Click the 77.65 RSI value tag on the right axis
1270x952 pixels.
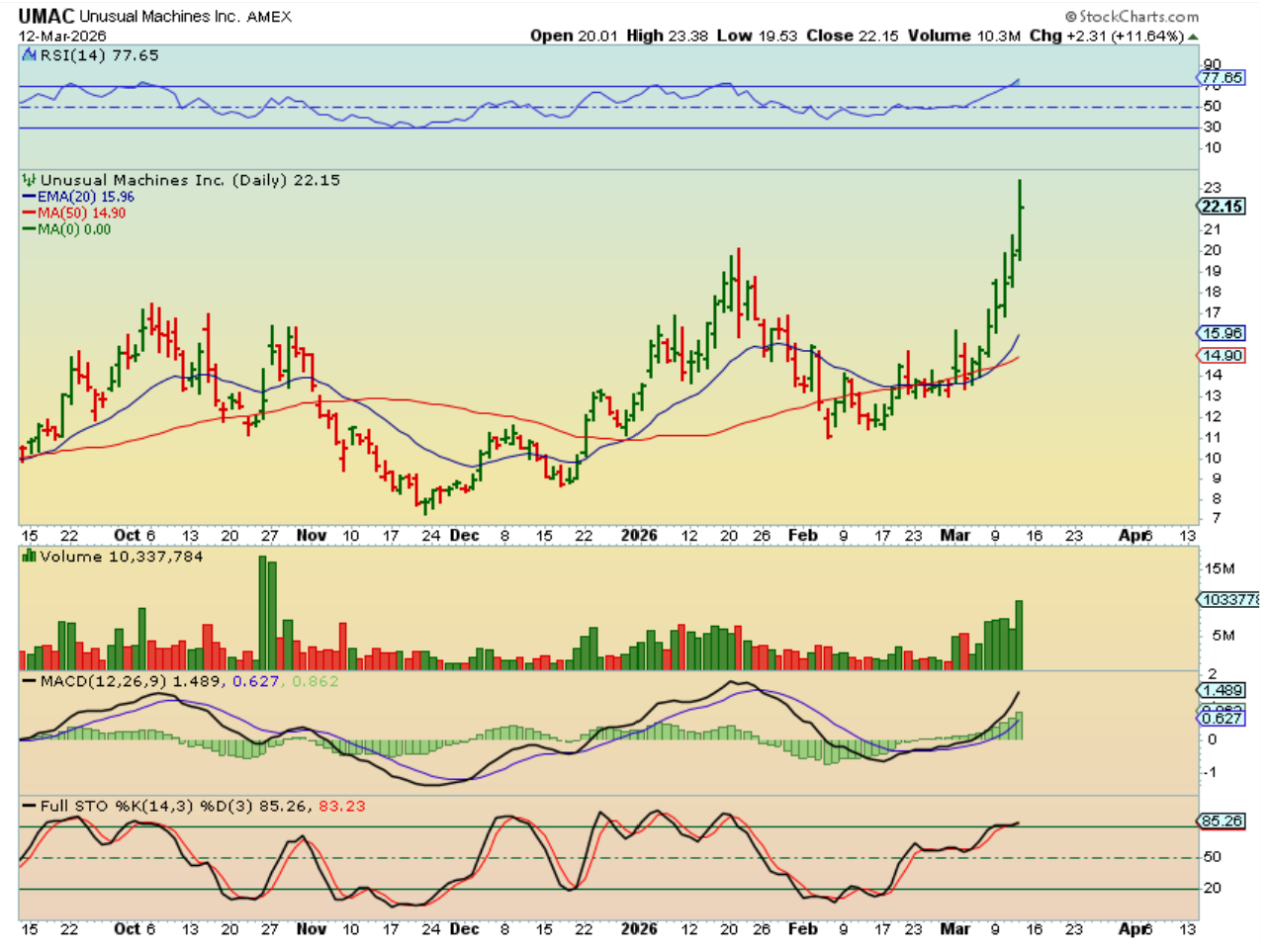[1223, 77]
